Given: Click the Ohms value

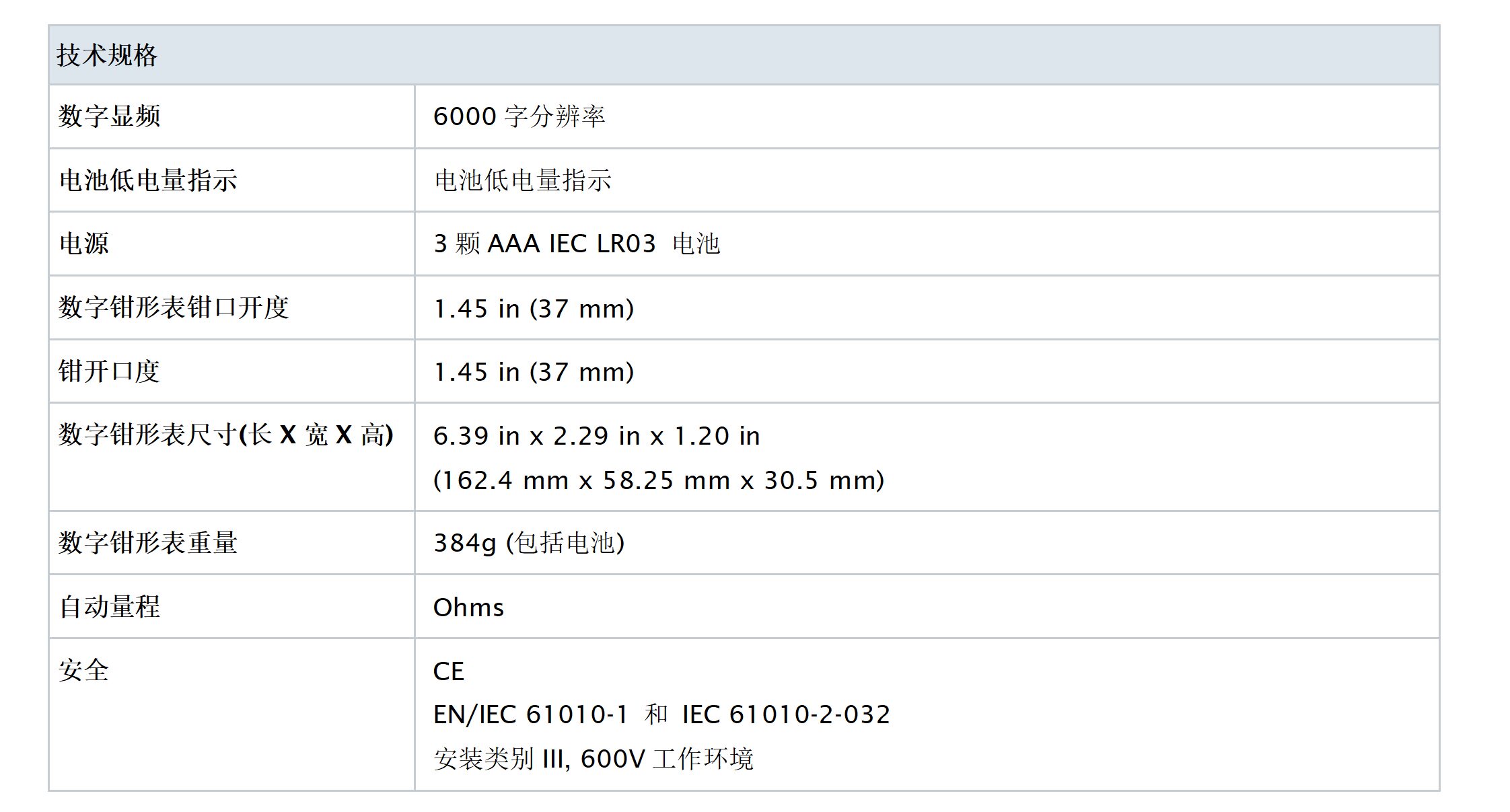Looking at the screenshot, I should 468,607.
